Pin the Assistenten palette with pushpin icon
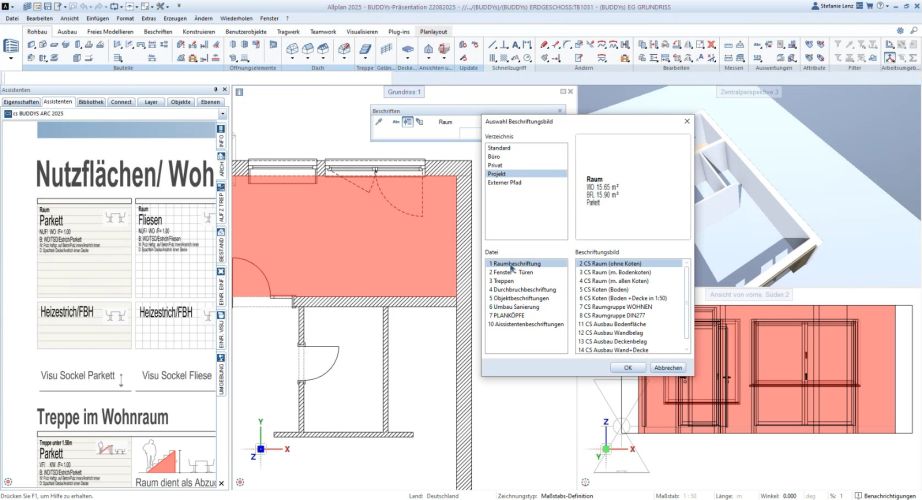This screenshot has height=500, width=922. tap(214, 89)
